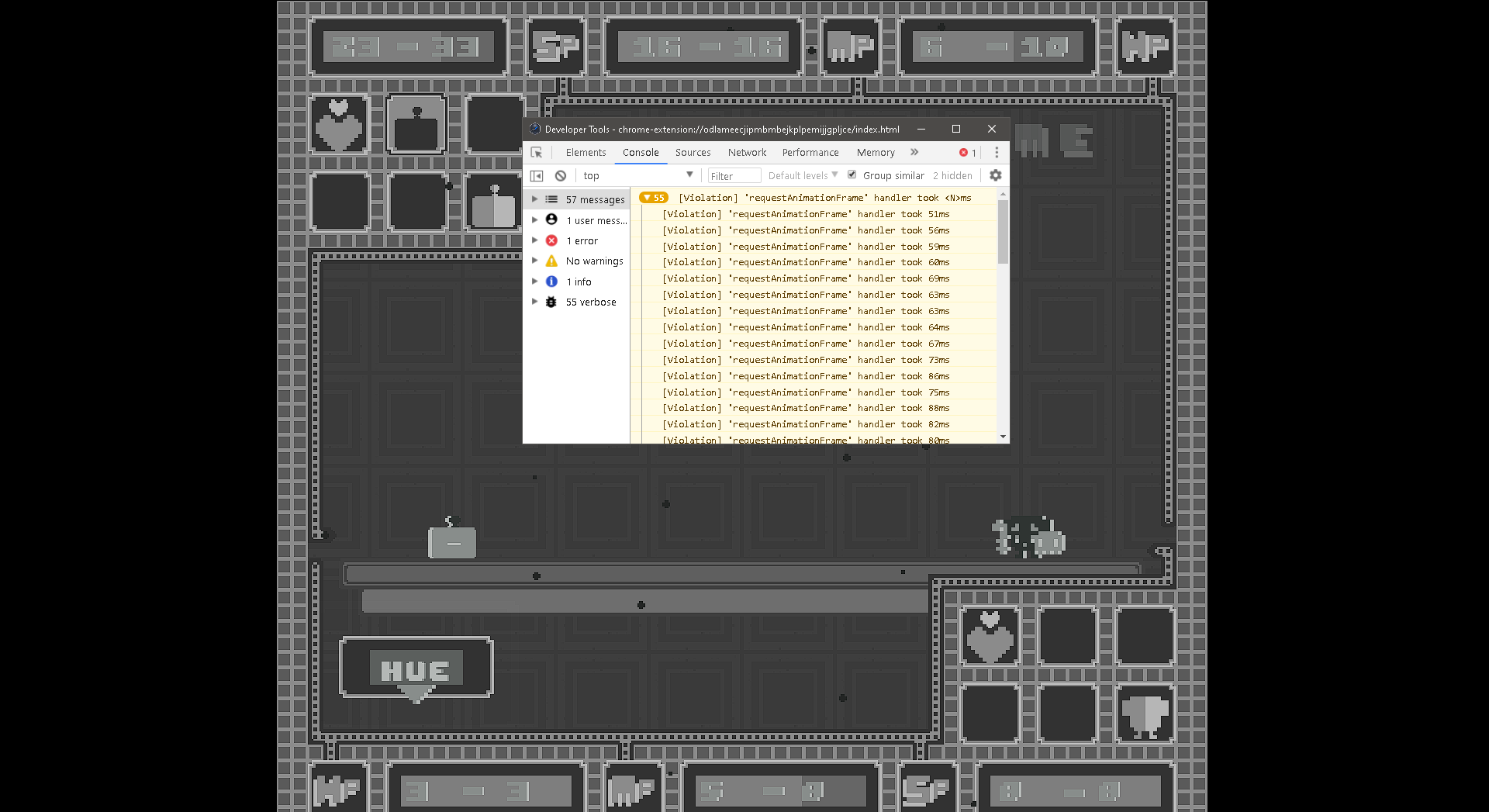Expand the 57 messages group
Image resolution: width=1489 pixels, height=812 pixels.
pos(534,199)
